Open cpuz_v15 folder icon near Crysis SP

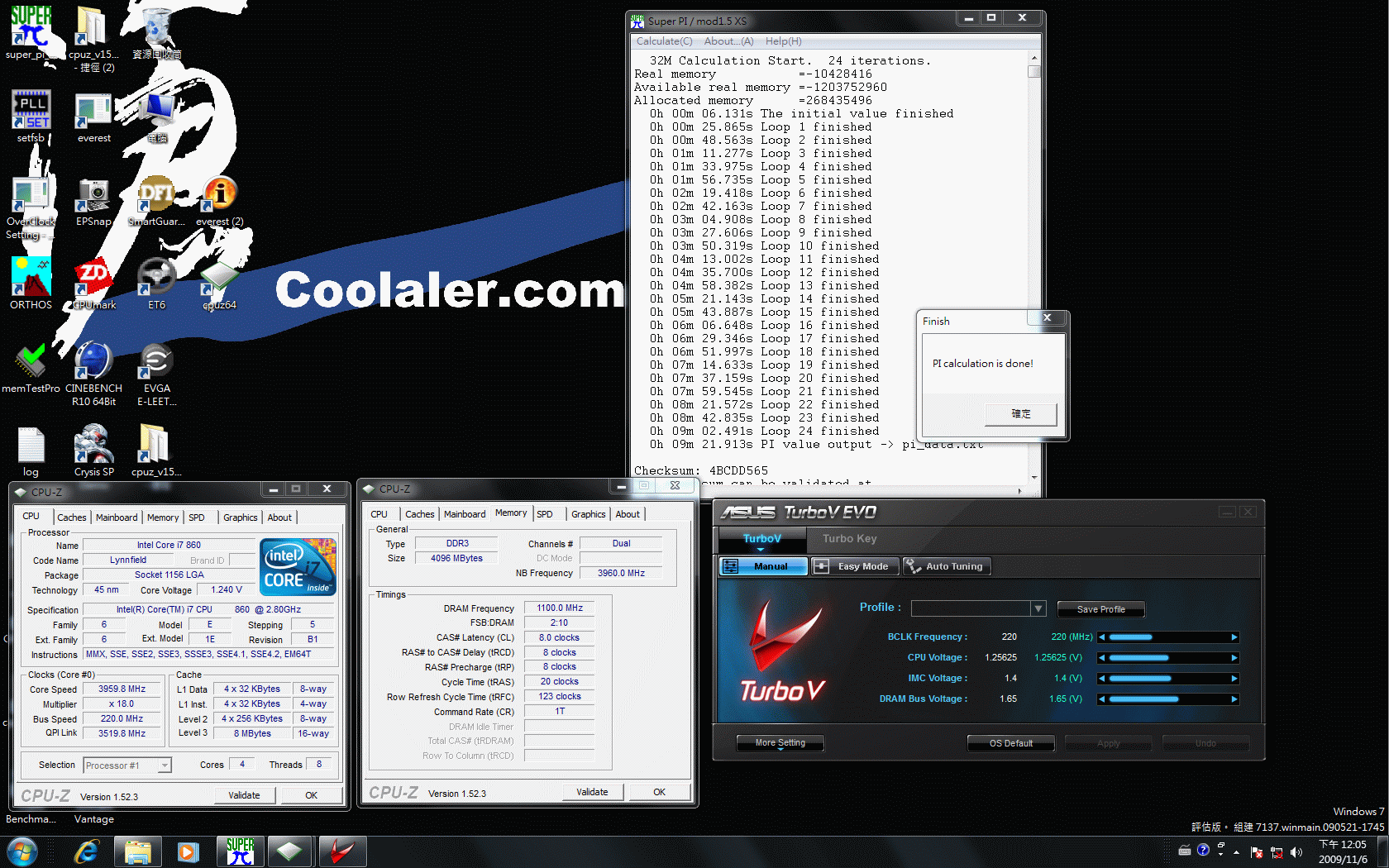(x=156, y=451)
